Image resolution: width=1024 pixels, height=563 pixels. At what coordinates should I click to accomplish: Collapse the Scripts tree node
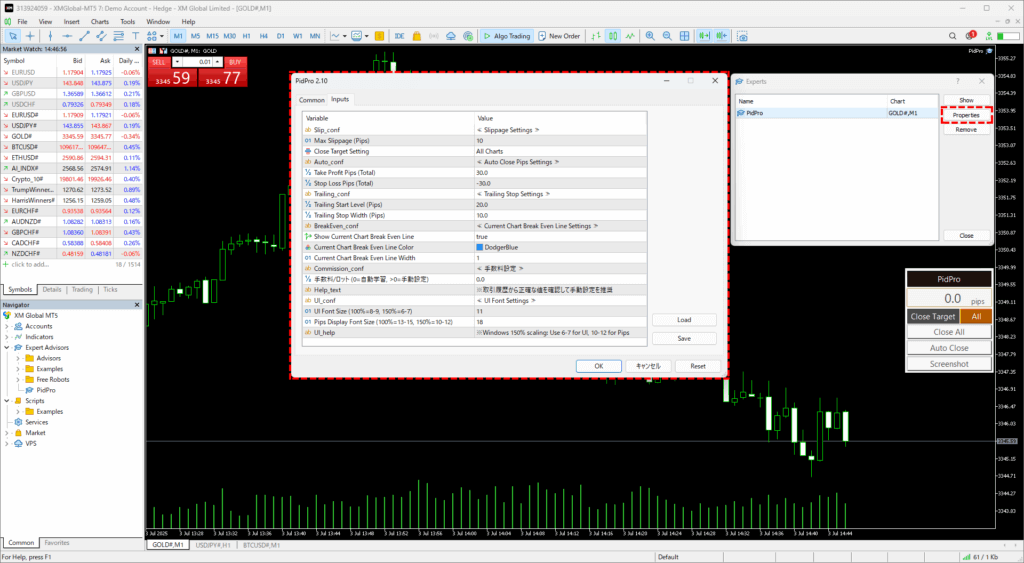[7, 400]
